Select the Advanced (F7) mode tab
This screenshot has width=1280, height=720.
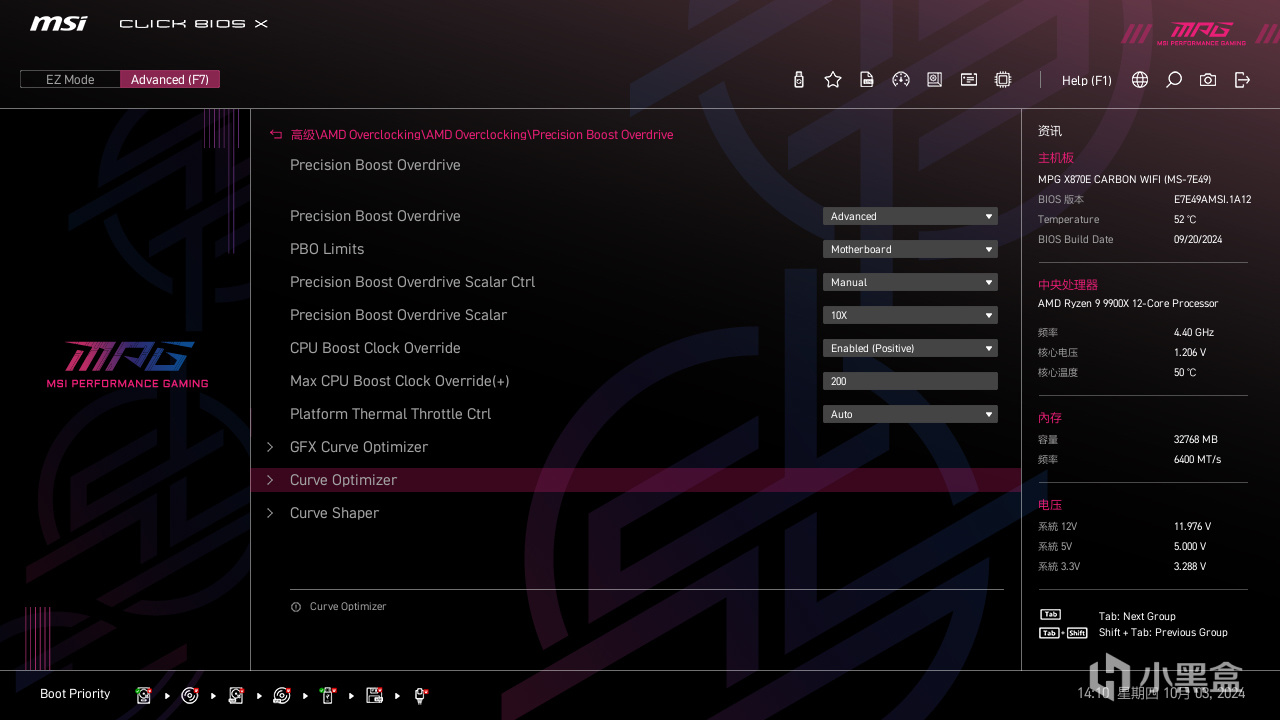coord(170,80)
